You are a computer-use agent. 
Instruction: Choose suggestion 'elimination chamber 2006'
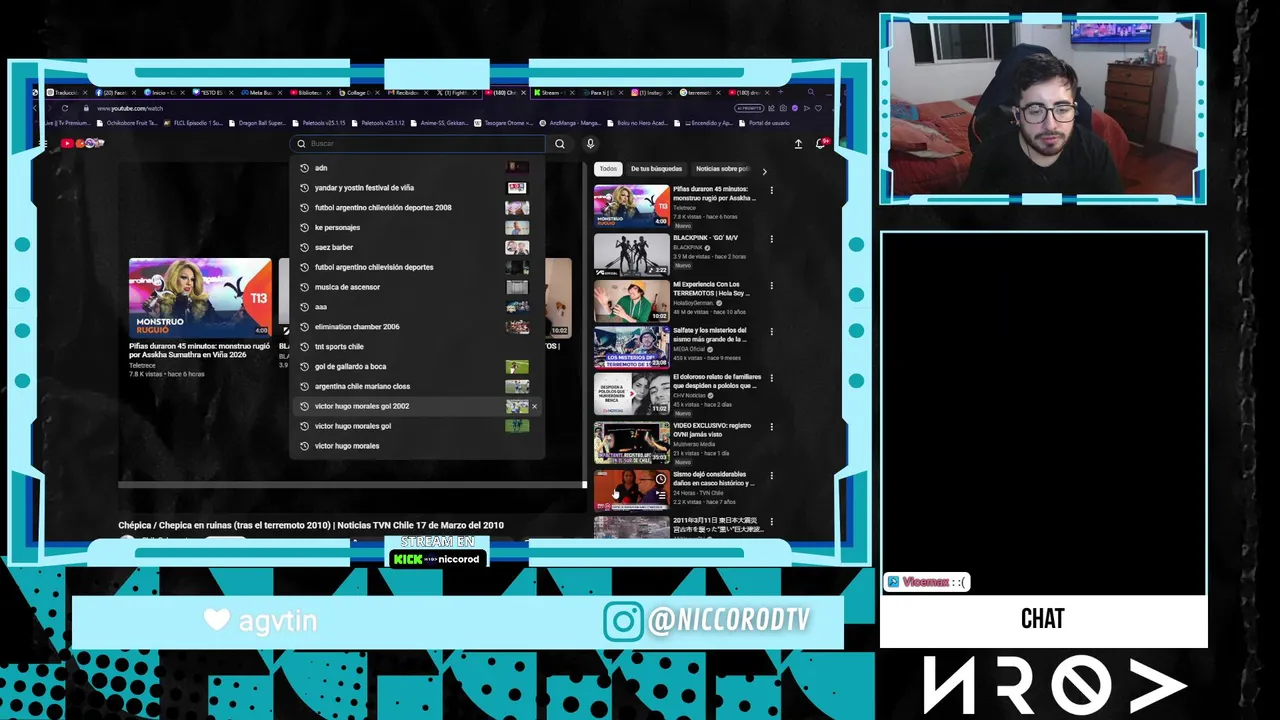[x=417, y=327]
